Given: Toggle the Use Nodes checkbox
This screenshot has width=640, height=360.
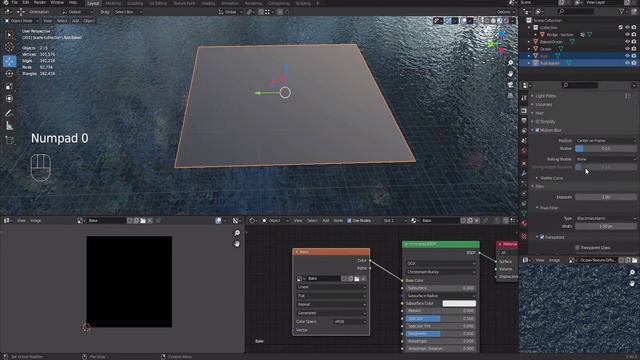Looking at the screenshot, I should [x=349, y=220].
